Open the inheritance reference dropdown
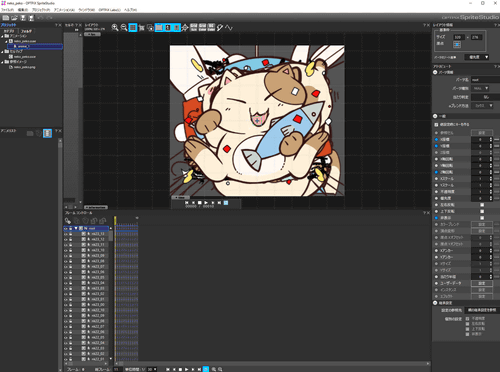The height and width of the screenshot is (372, 500). 482,310
